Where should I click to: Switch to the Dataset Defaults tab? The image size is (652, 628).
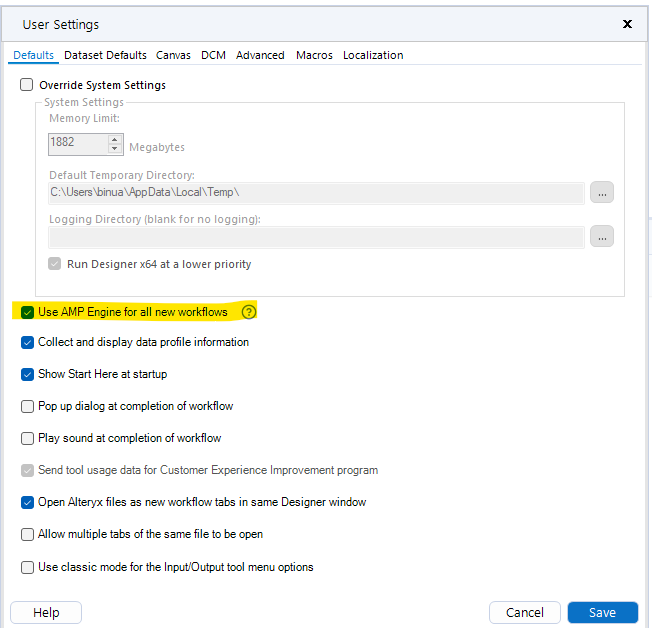(x=105, y=55)
